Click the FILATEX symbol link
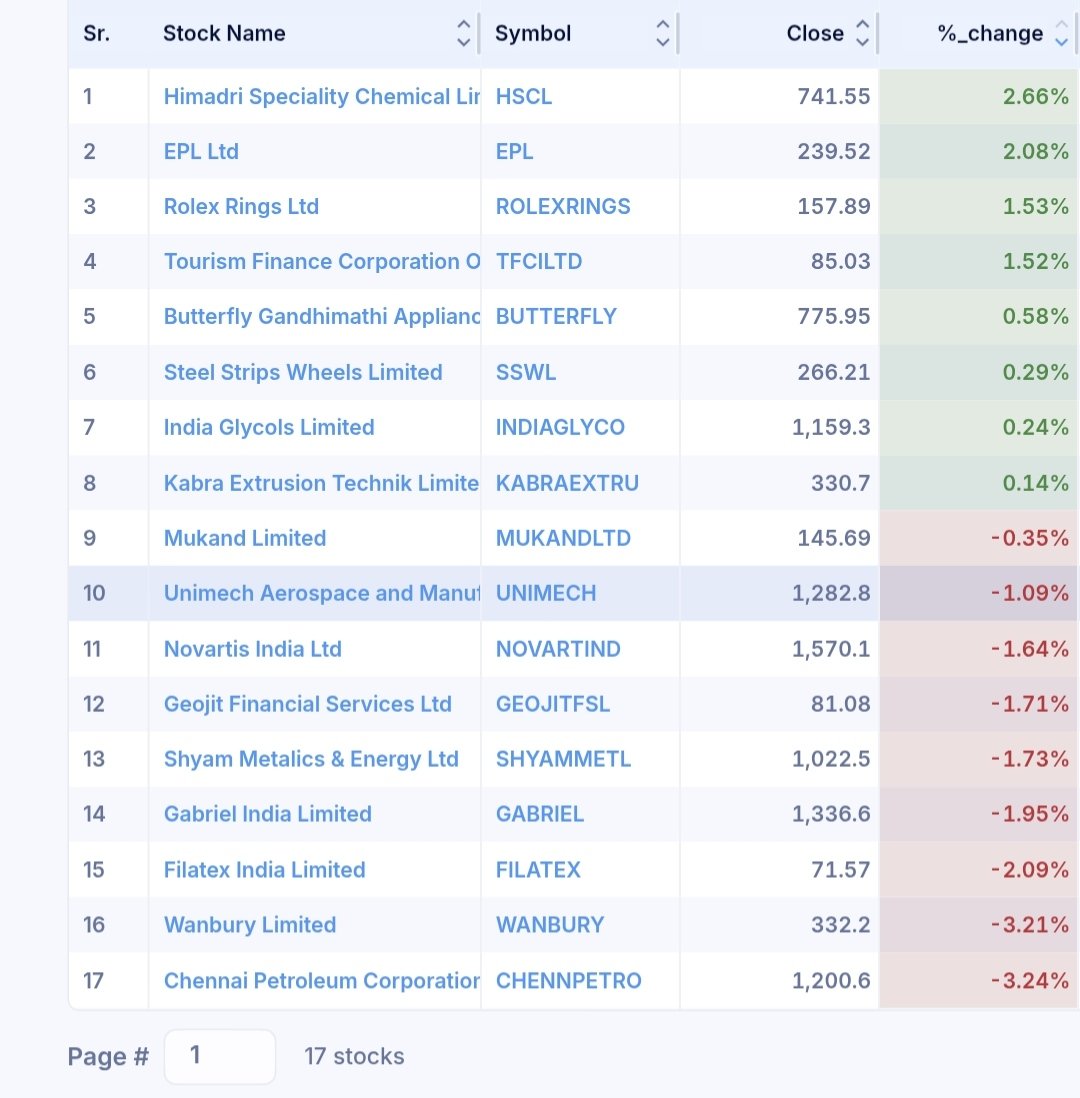Viewport: 1080px width, 1098px height. (x=538, y=870)
